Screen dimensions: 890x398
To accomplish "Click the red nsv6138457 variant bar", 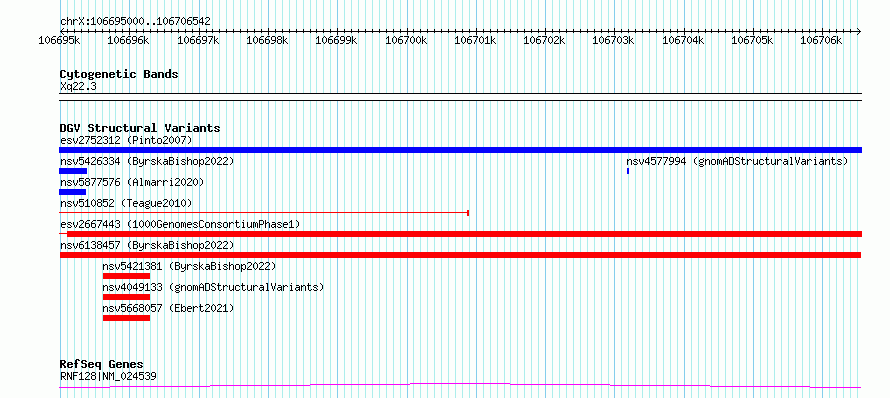I will (x=460, y=255).
